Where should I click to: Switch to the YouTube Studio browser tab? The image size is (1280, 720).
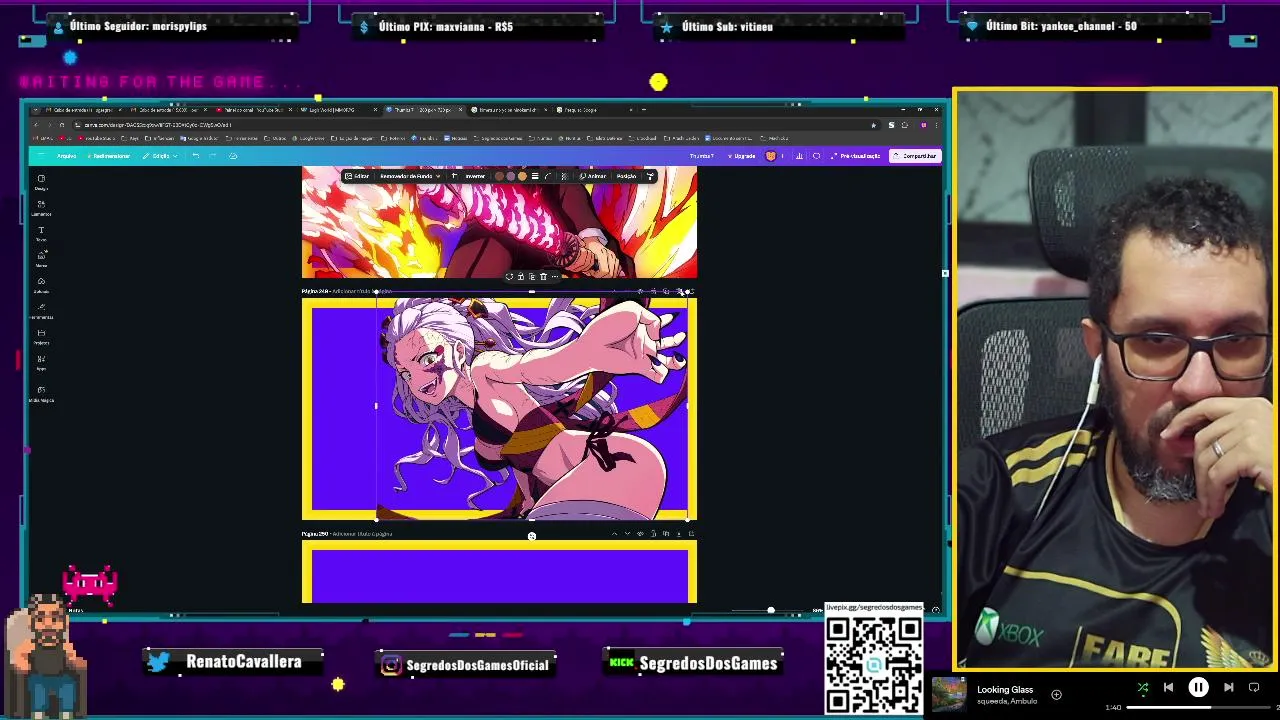[x=252, y=110]
